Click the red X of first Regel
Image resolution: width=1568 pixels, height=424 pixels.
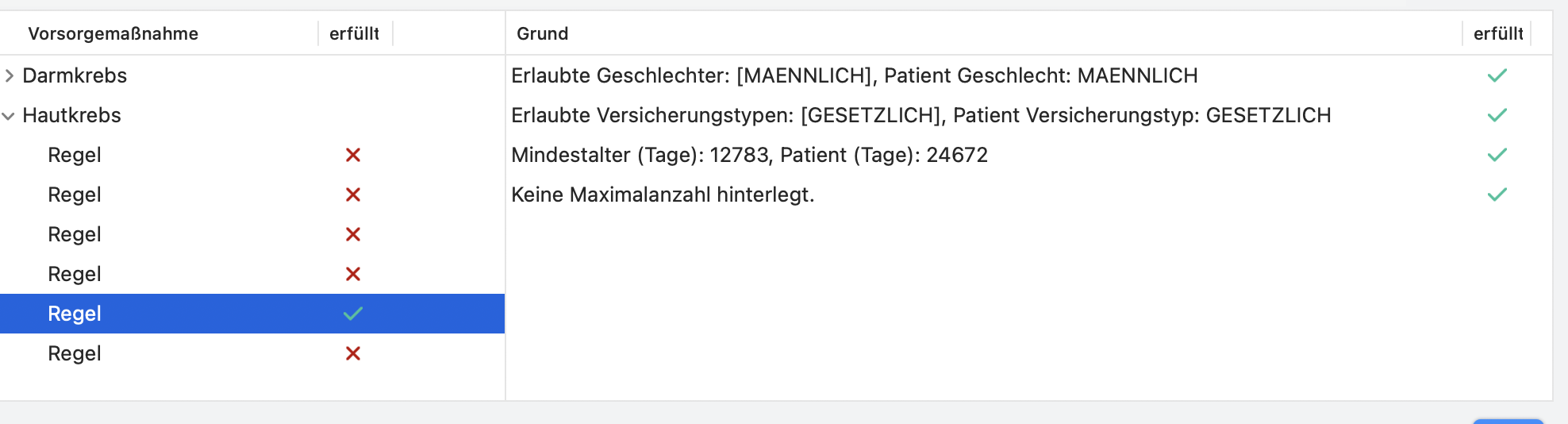point(353,155)
